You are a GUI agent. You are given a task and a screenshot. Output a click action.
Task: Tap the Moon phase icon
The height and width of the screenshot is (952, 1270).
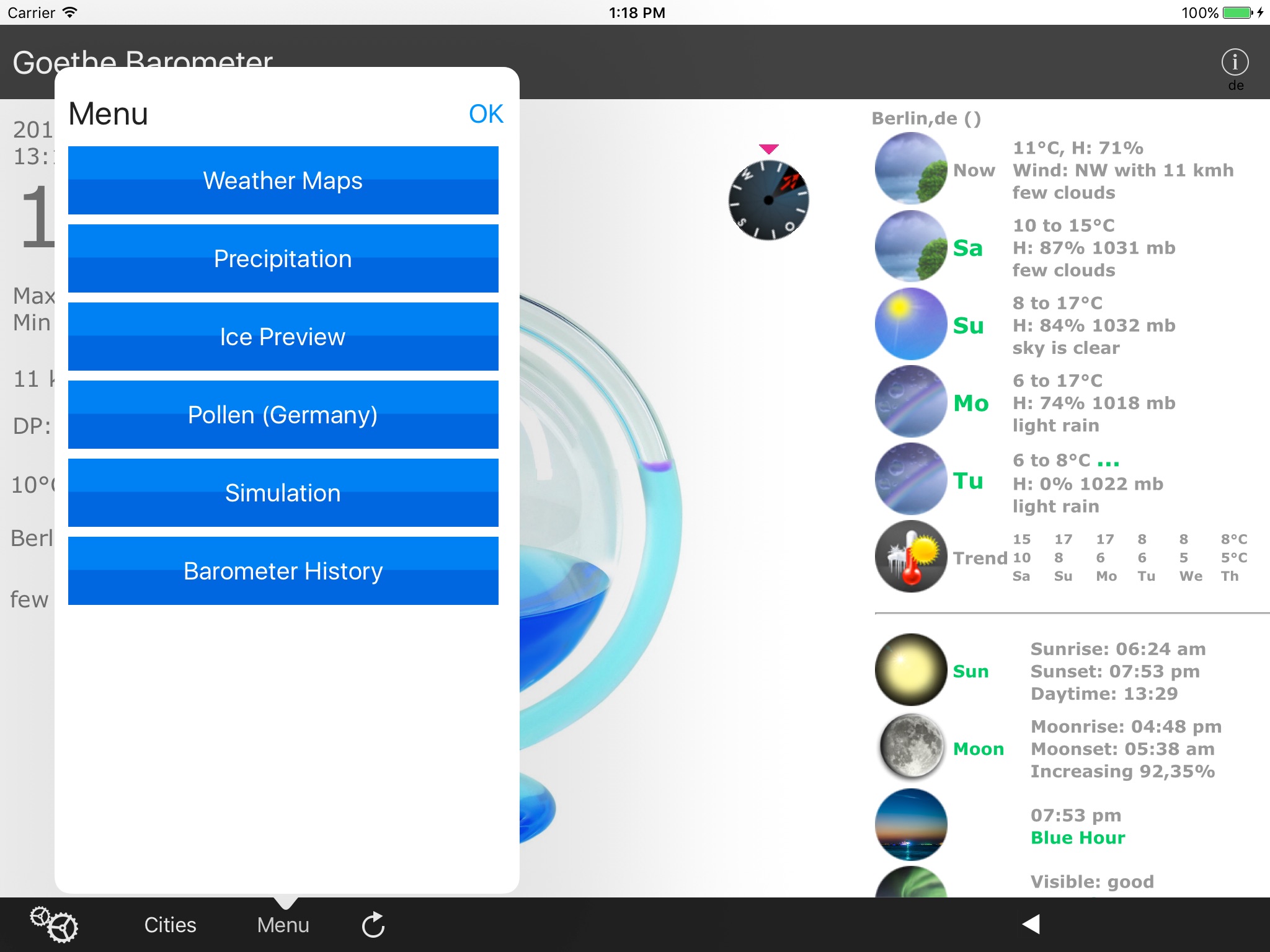click(910, 747)
